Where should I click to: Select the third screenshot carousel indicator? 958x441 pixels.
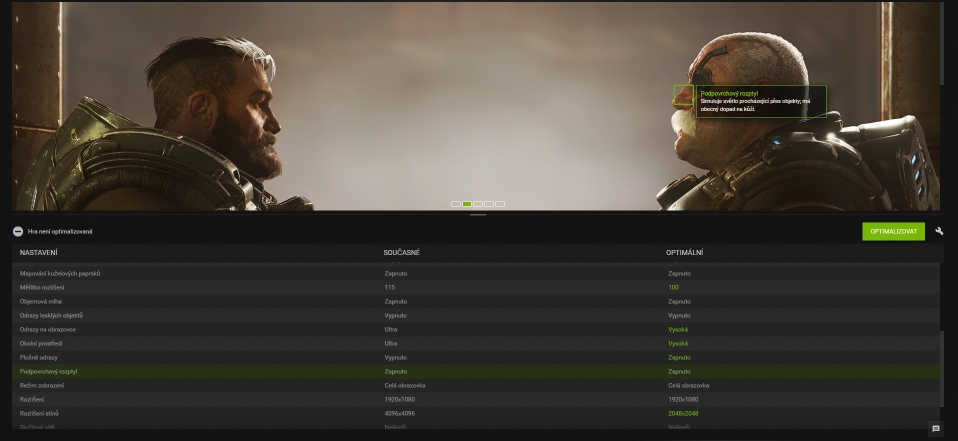coord(478,204)
